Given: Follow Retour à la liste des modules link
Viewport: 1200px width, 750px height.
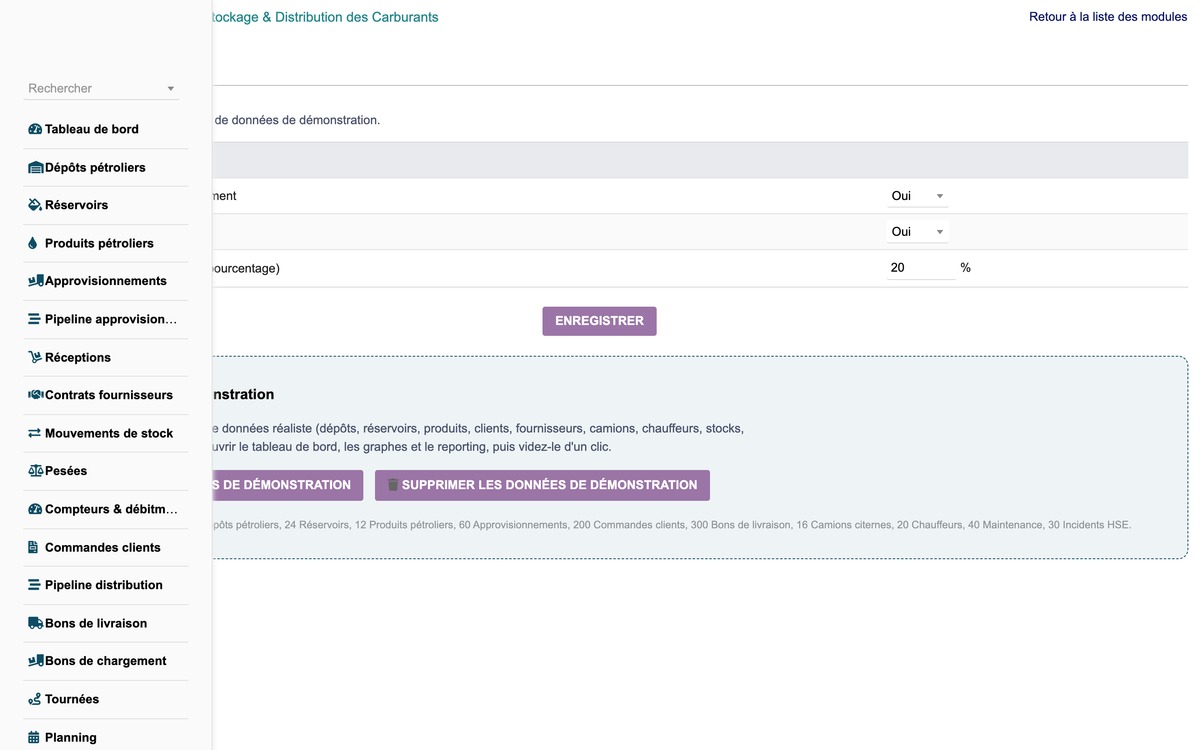Looking at the screenshot, I should tap(1108, 17).
